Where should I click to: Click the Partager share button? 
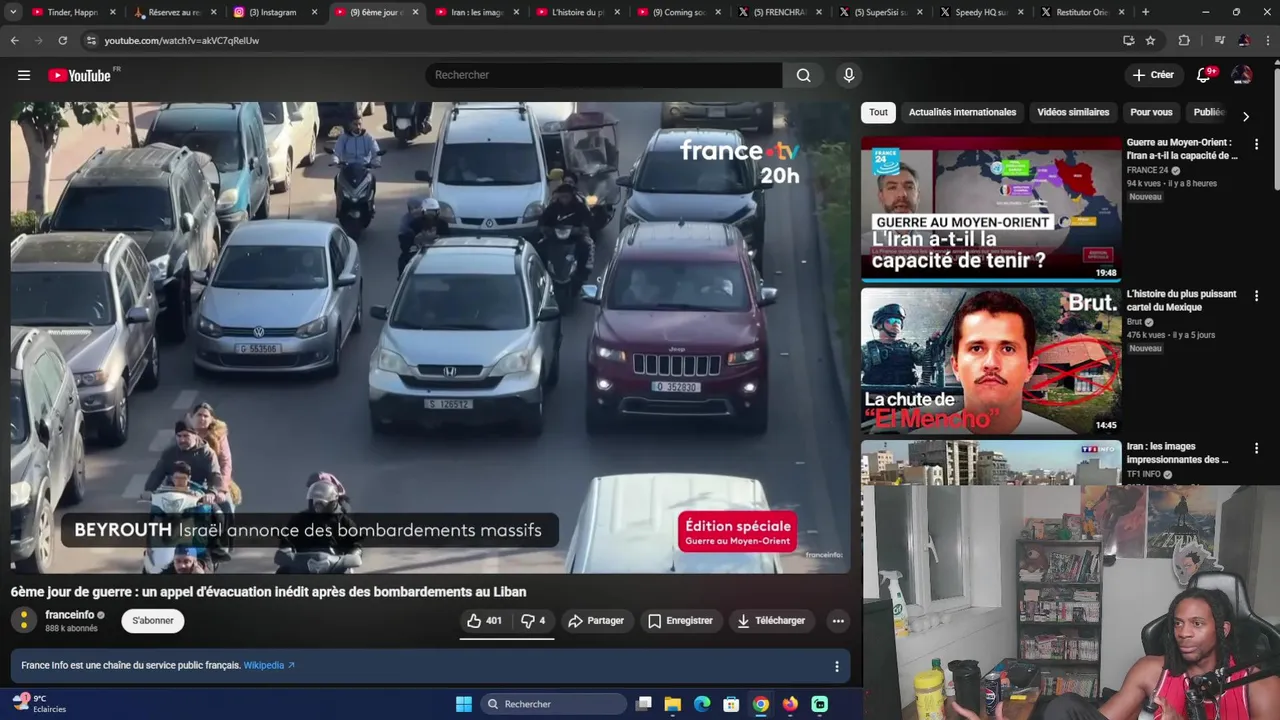(x=596, y=621)
